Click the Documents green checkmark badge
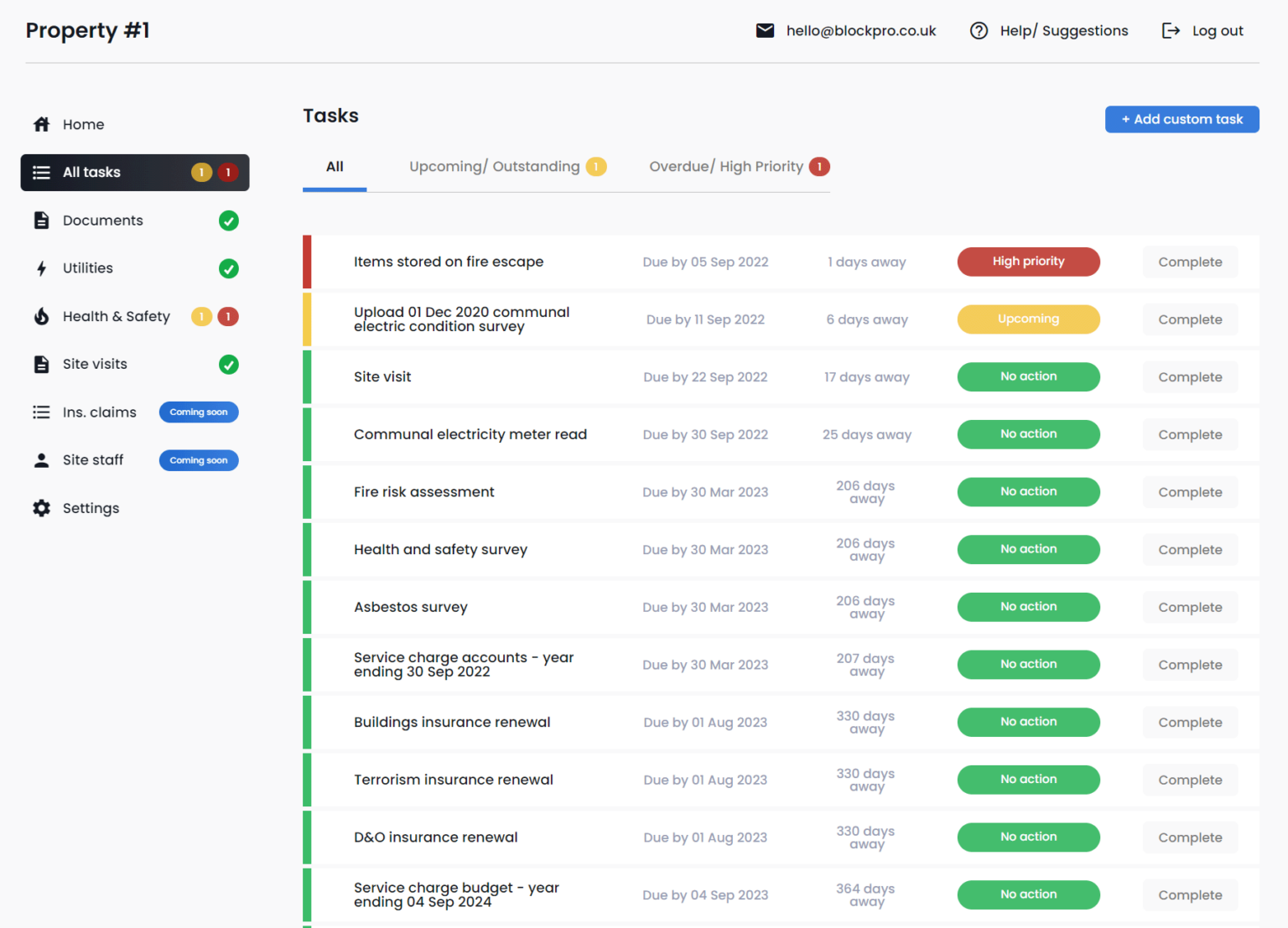1288x928 pixels. pyautogui.click(x=229, y=220)
